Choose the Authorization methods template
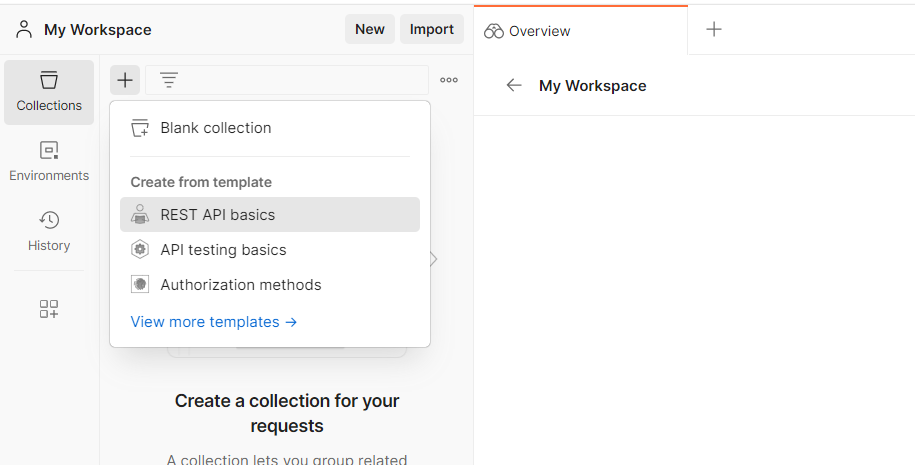The image size is (915, 465). pos(240,285)
